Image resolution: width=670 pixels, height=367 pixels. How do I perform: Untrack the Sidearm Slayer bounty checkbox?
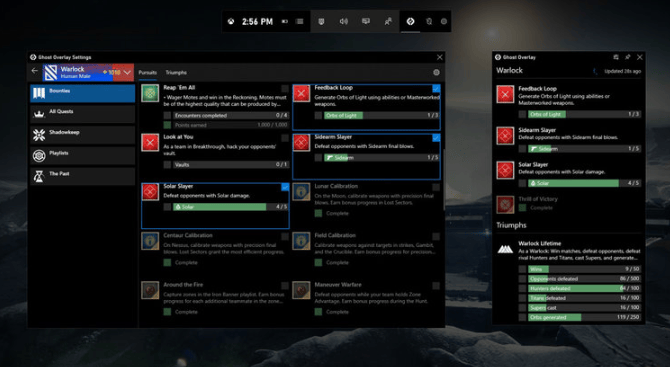[436, 138]
